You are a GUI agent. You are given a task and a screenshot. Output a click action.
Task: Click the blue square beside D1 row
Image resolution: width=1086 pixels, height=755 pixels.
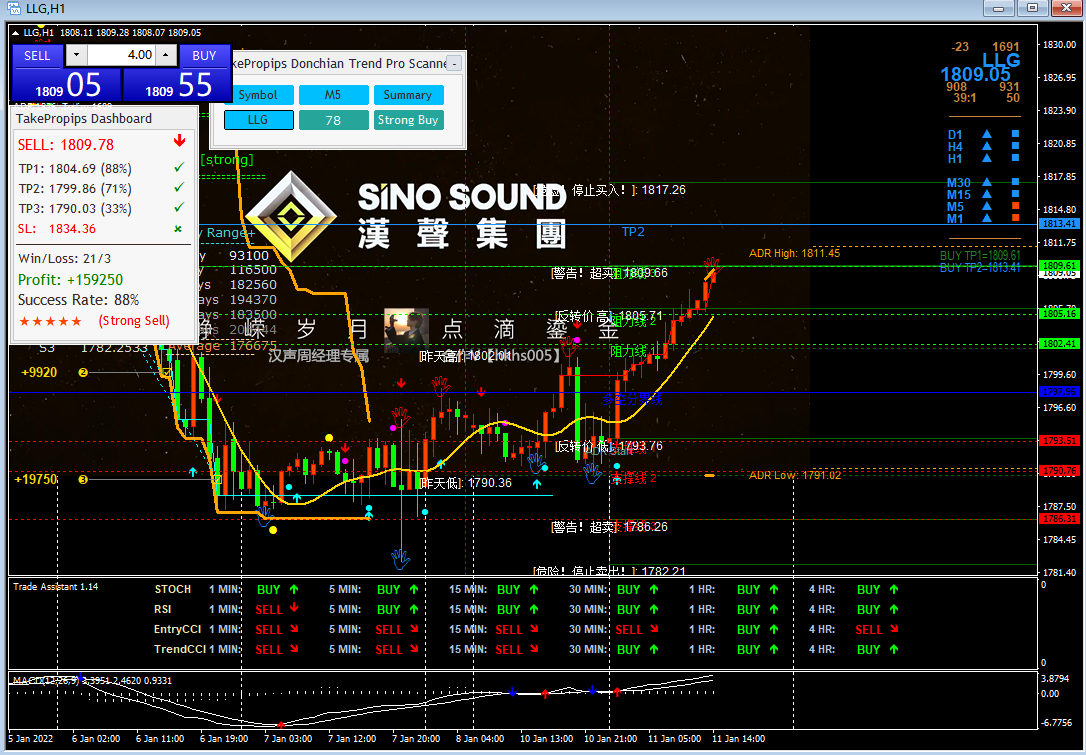[x=1015, y=134]
